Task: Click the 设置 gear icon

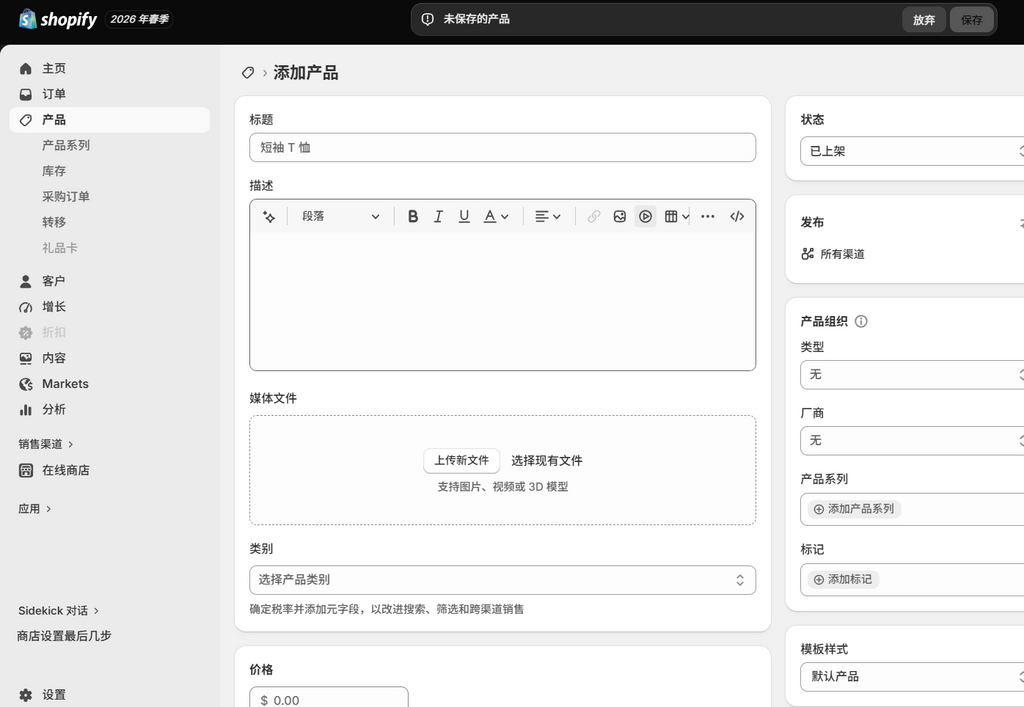Action: coord(25,695)
